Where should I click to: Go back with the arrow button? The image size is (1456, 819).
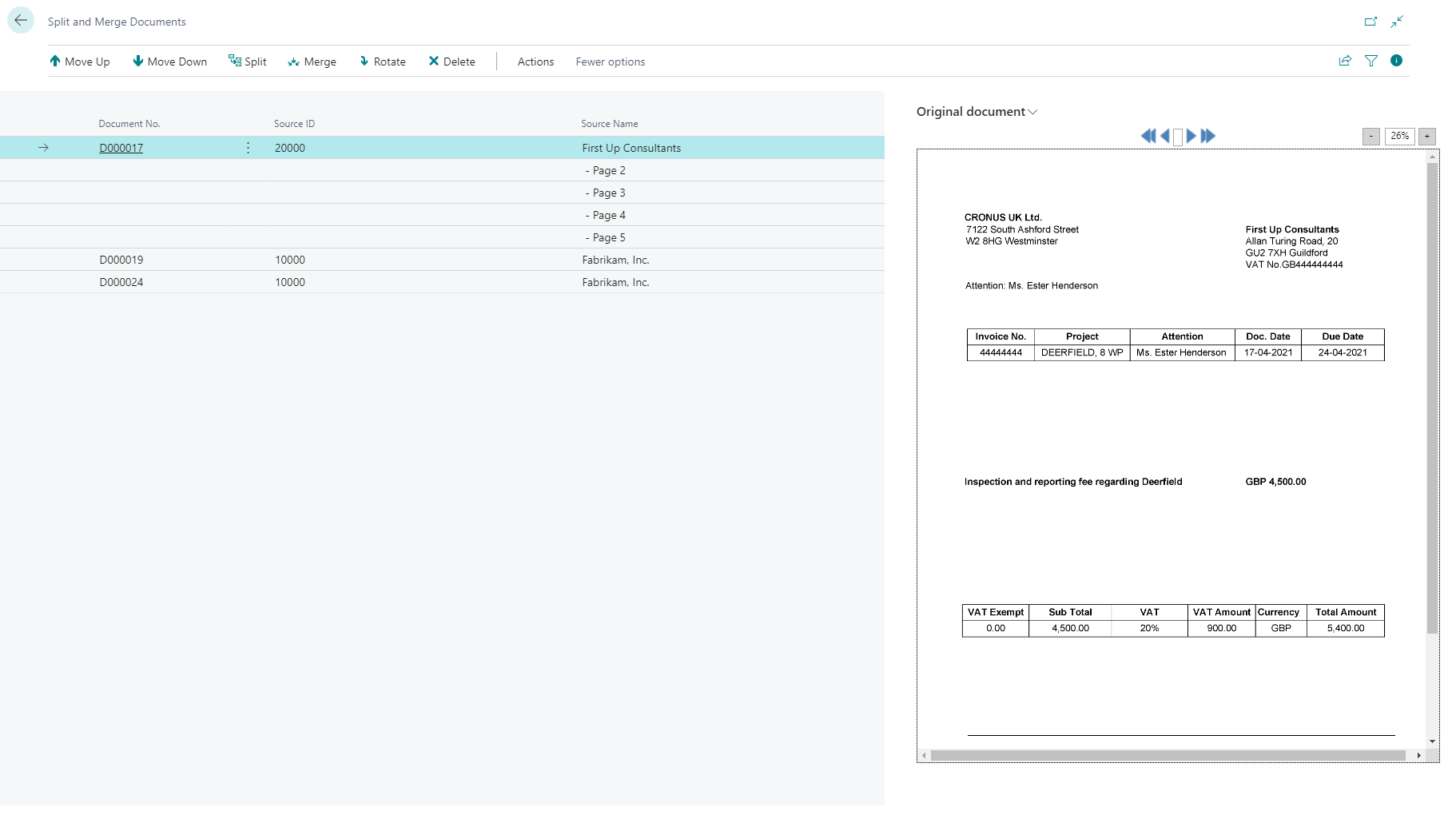(21, 21)
